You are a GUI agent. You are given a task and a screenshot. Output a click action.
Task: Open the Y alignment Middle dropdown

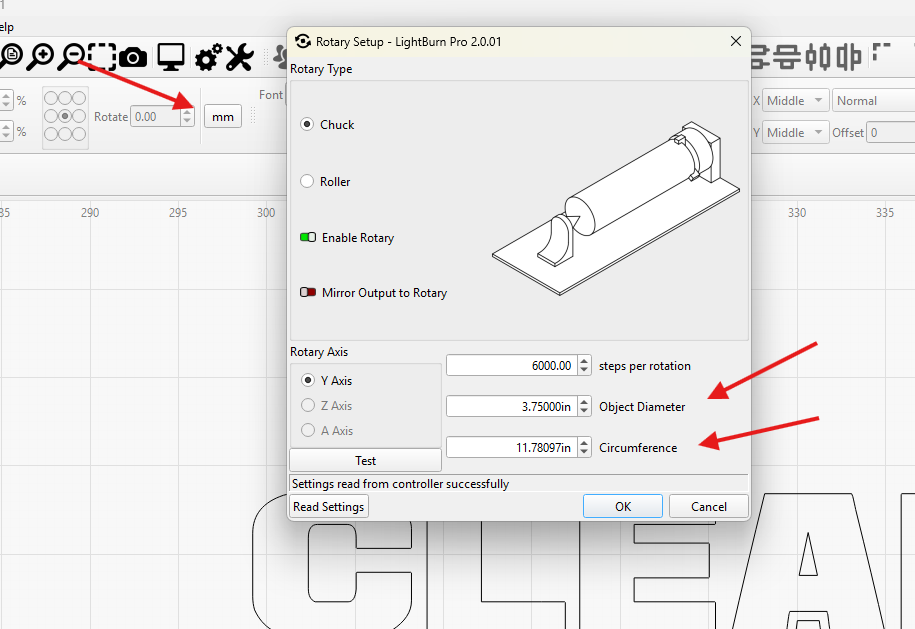pyautogui.click(x=794, y=132)
